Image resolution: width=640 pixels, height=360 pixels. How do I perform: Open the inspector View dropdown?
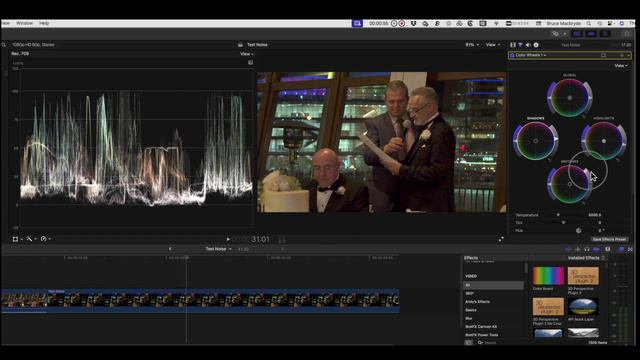coord(621,66)
